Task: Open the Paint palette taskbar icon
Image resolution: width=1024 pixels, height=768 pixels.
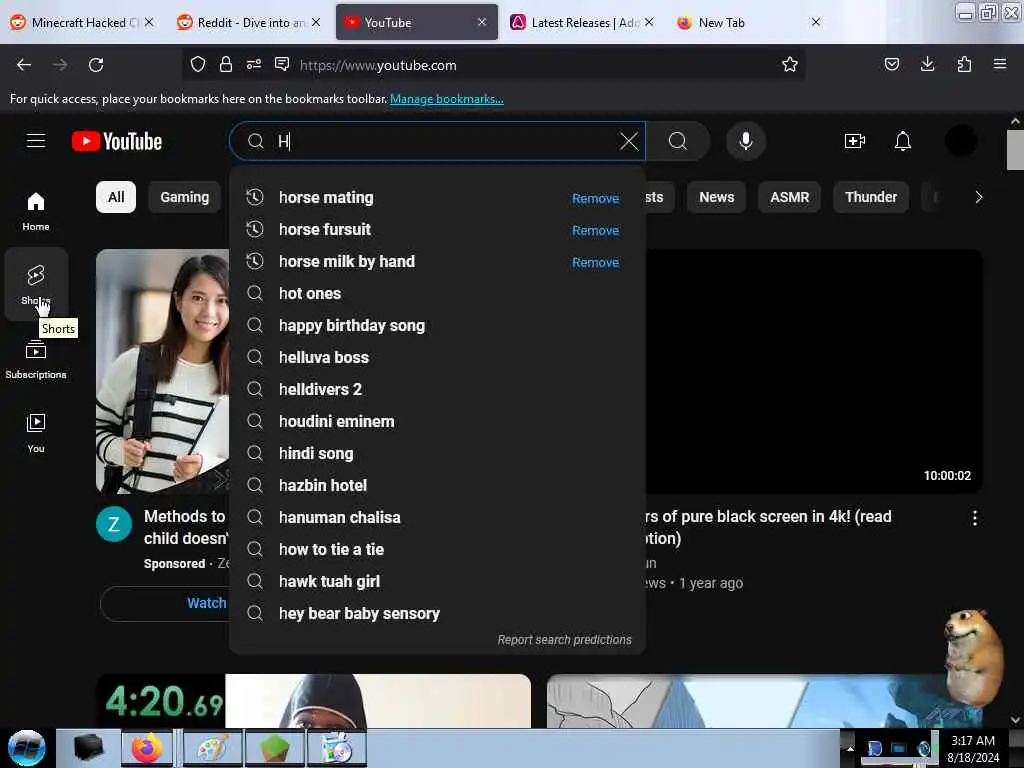Action: point(213,748)
